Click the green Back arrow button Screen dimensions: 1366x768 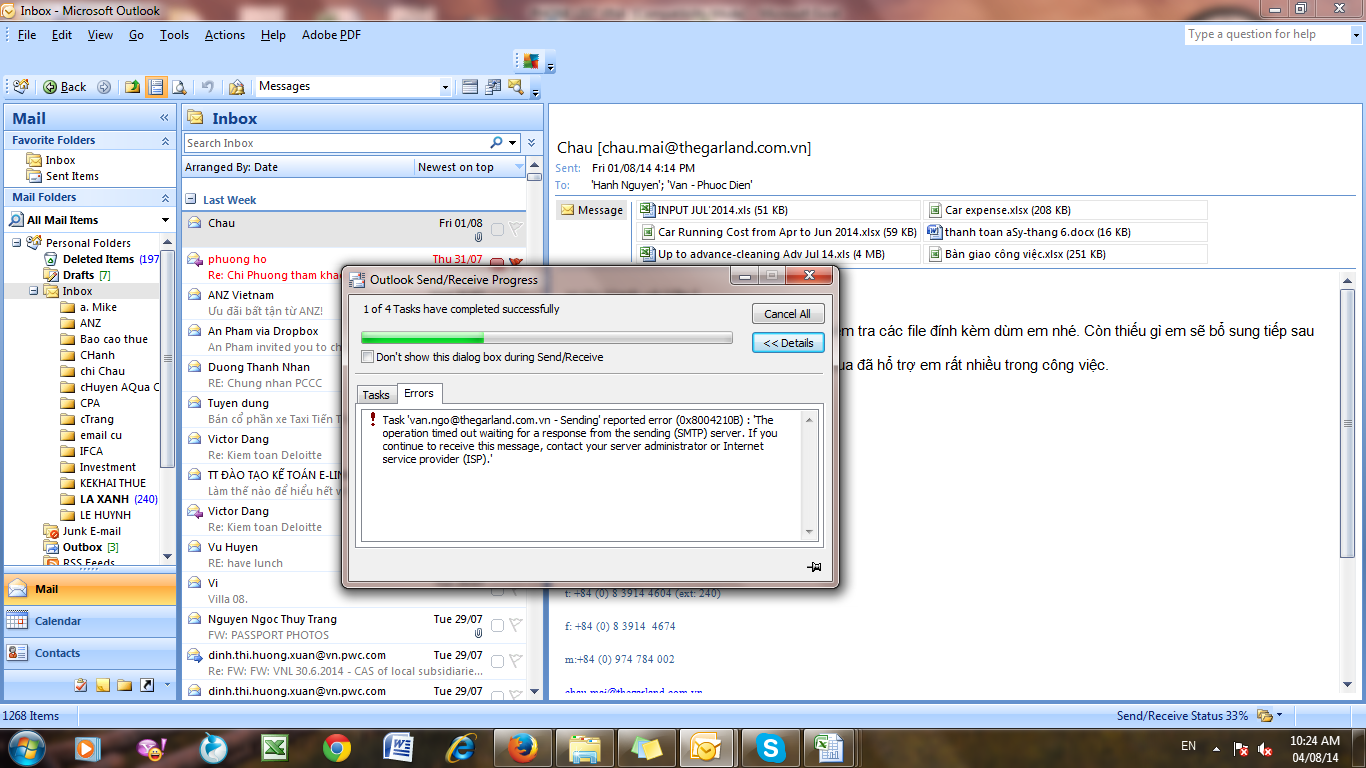pyautogui.click(x=65, y=87)
